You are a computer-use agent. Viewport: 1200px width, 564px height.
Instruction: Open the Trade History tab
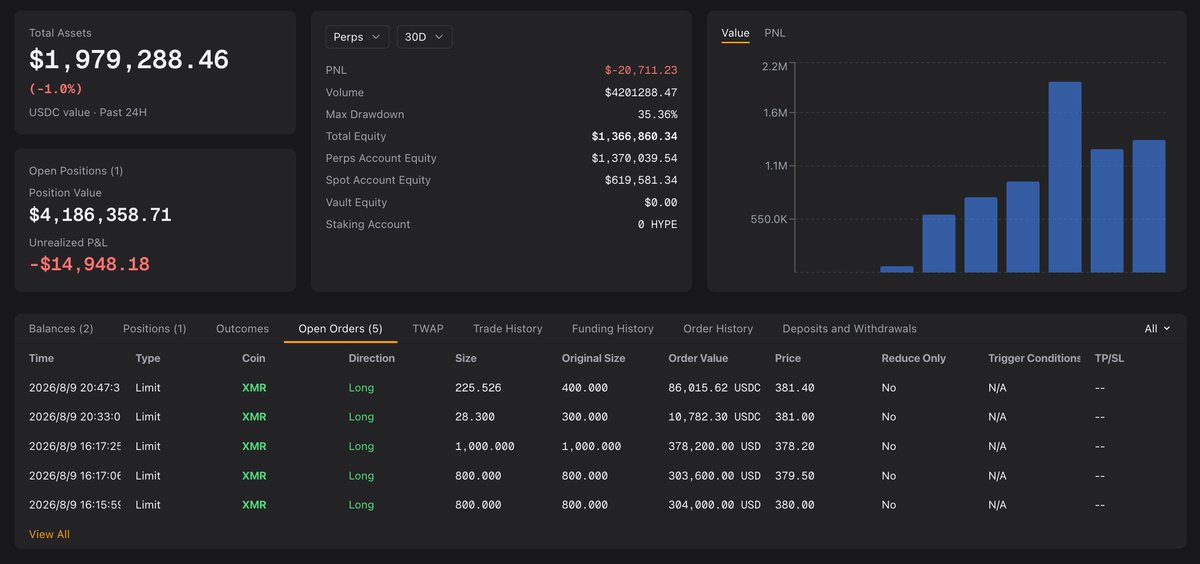pos(508,328)
